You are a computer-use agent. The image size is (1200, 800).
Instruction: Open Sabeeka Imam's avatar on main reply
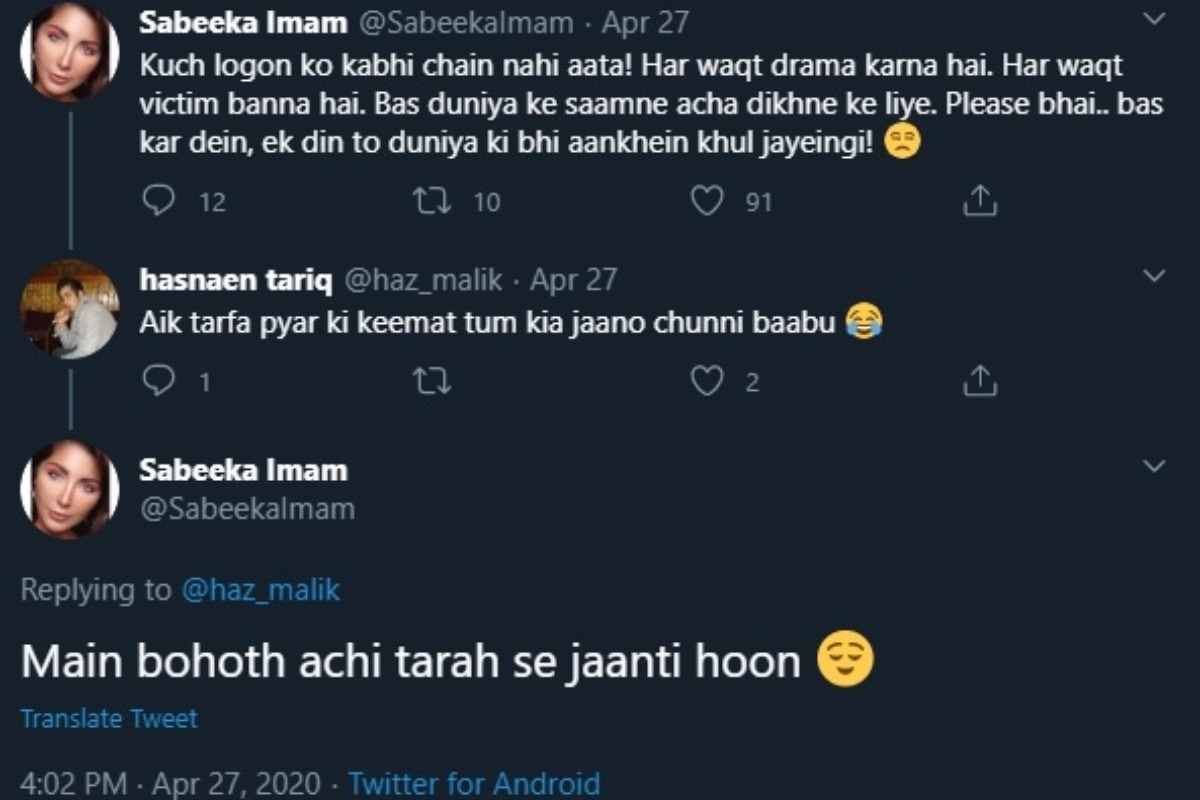click(70, 489)
